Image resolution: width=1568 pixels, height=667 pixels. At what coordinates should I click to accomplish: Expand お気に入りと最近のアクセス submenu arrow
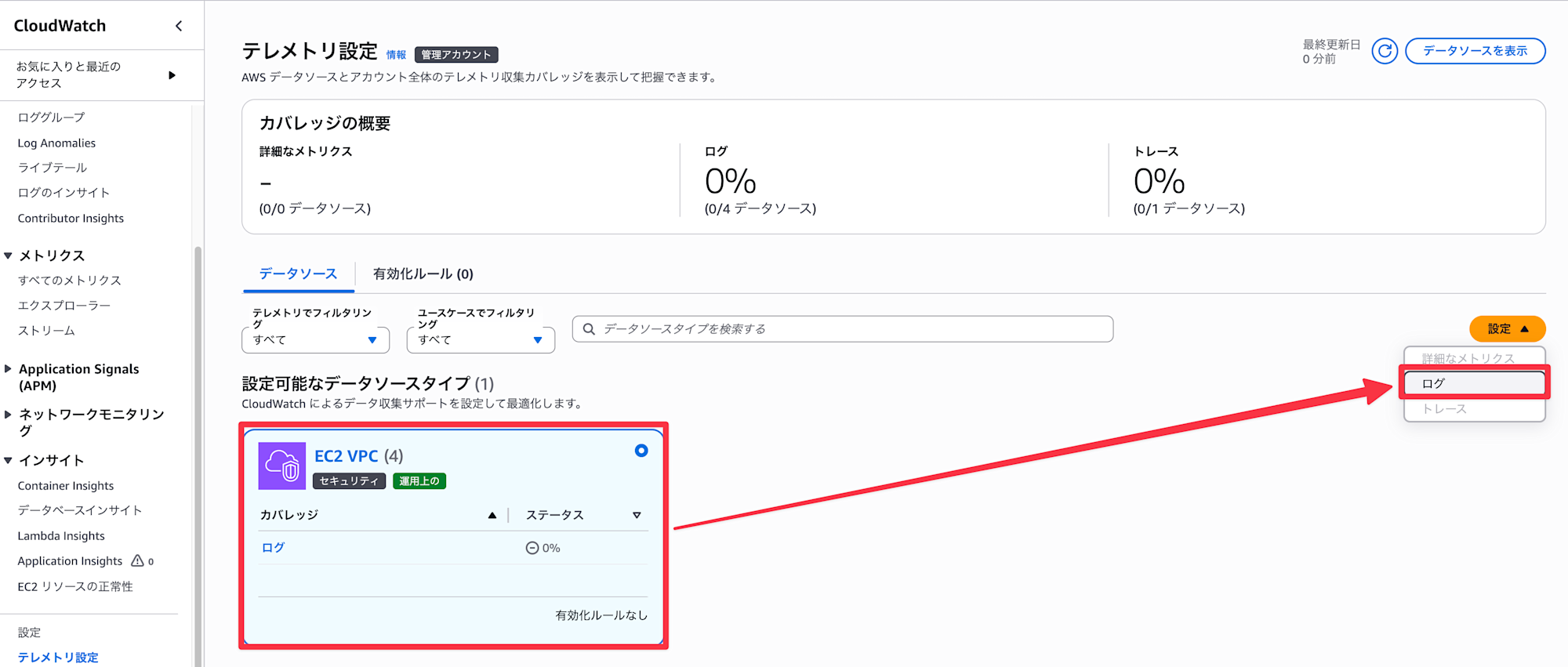[172, 75]
